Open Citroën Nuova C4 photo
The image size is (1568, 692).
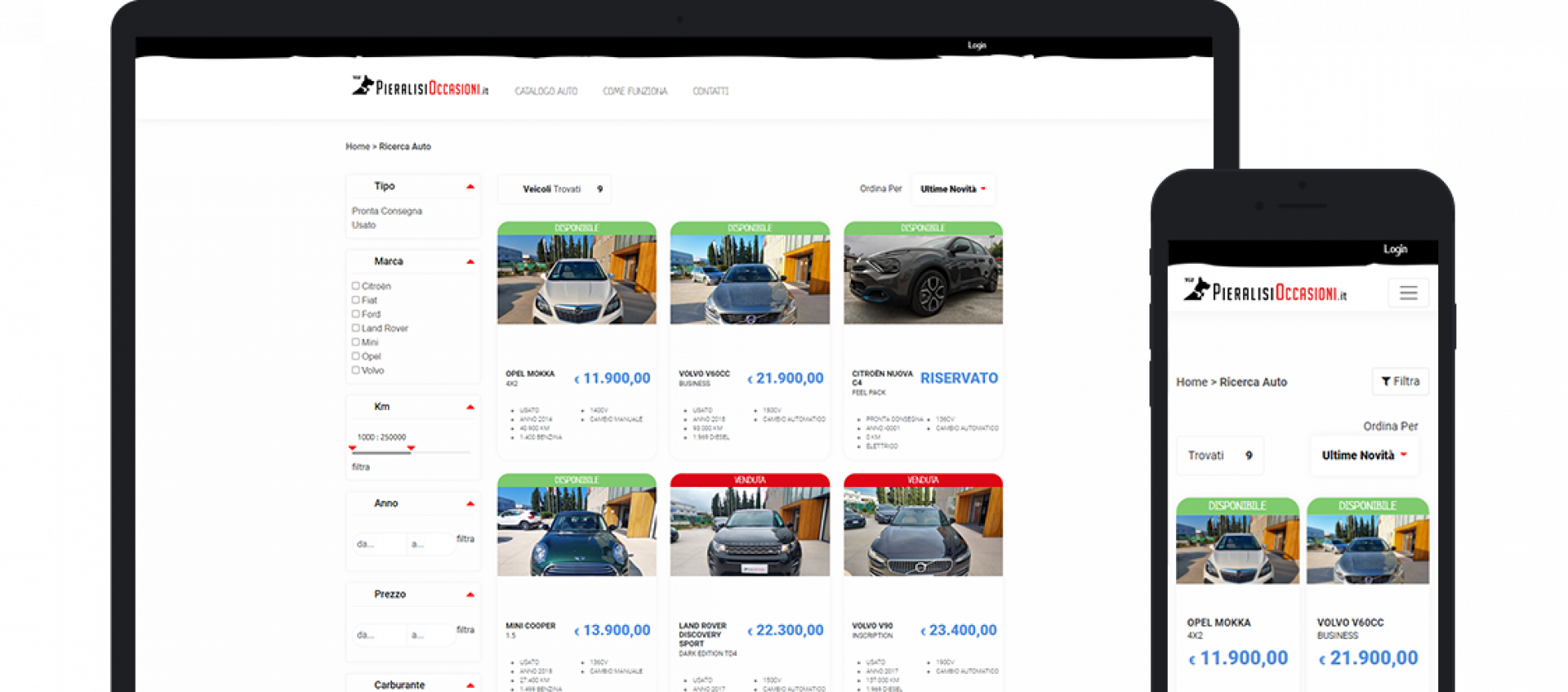(923, 279)
